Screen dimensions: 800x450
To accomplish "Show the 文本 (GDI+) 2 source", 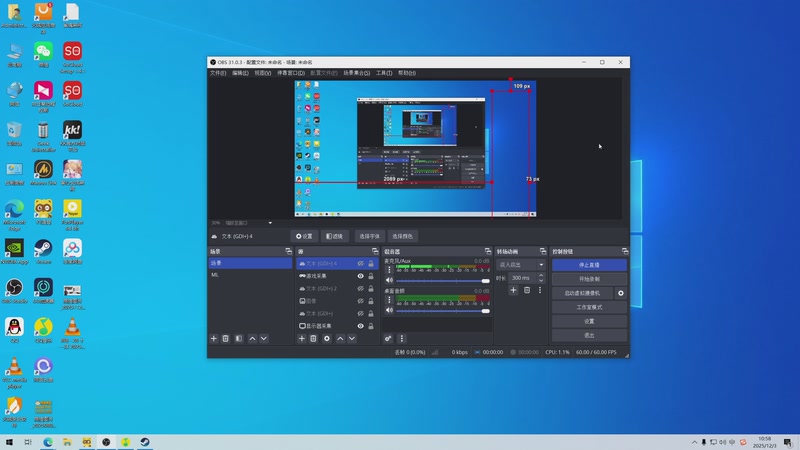I will 361,288.
